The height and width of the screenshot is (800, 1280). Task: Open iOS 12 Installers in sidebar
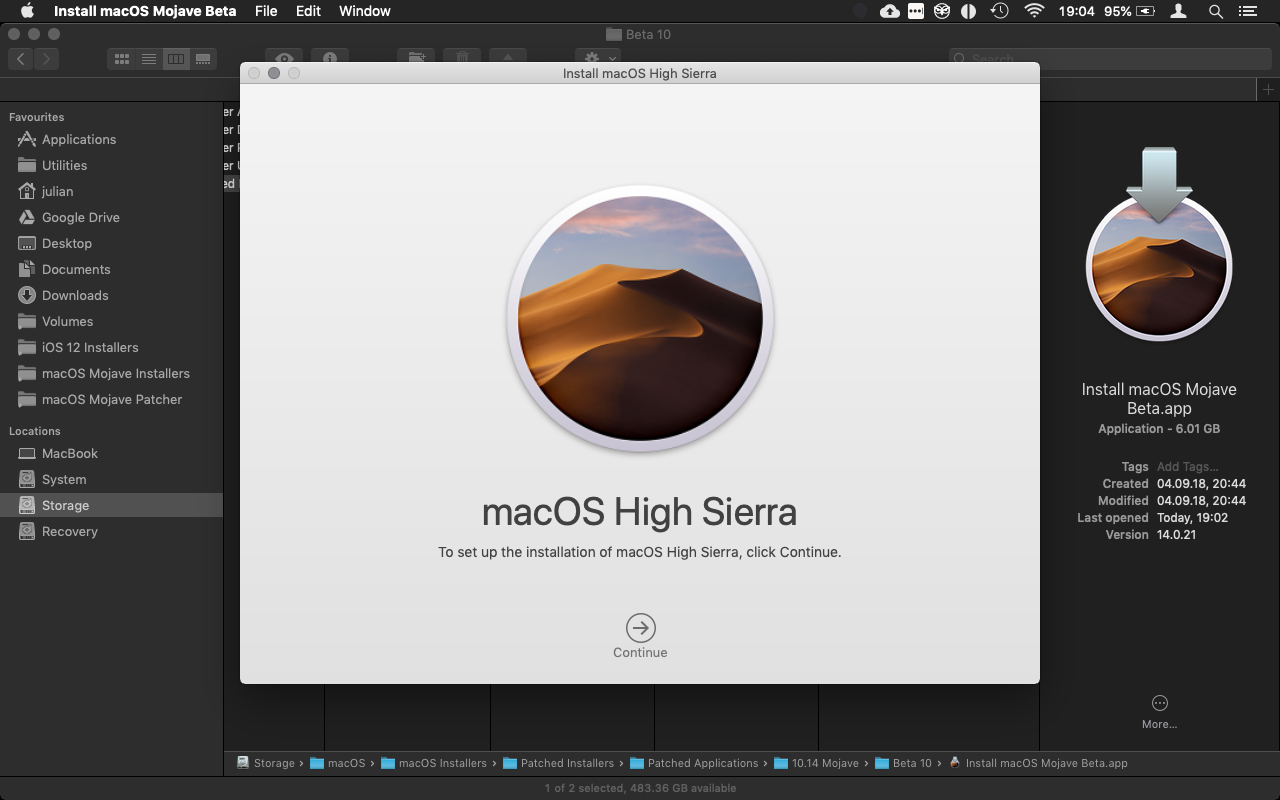(90, 347)
